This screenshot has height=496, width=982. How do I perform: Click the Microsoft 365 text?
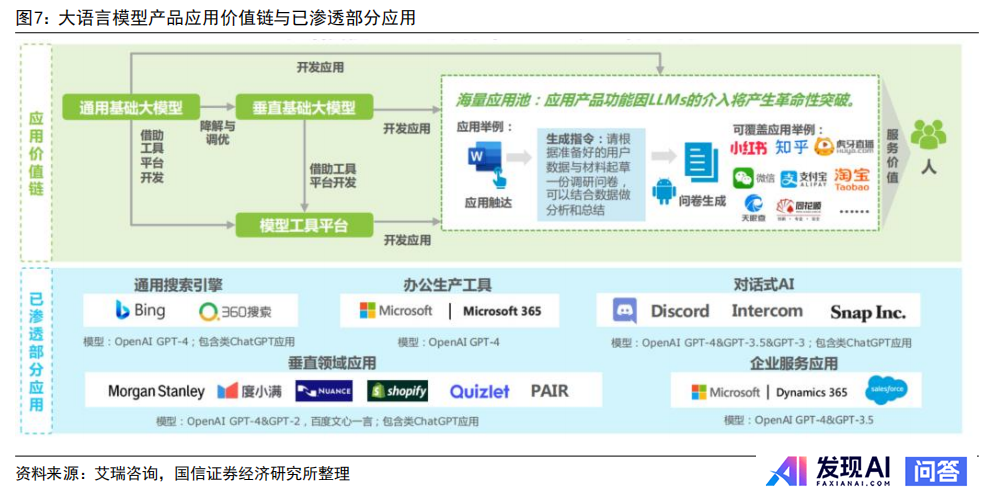[x=502, y=311]
